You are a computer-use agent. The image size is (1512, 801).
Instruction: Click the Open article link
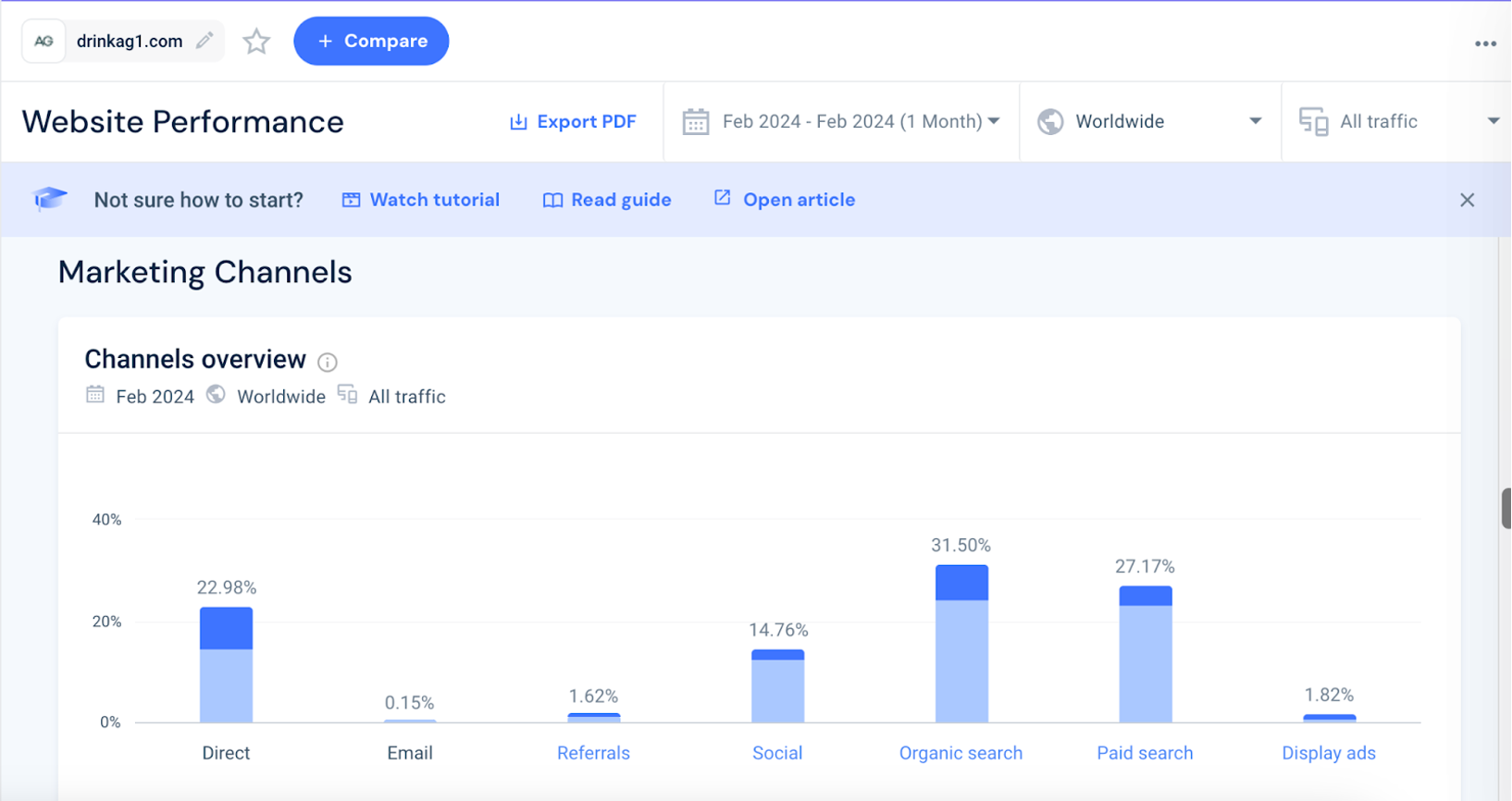coord(785,200)
